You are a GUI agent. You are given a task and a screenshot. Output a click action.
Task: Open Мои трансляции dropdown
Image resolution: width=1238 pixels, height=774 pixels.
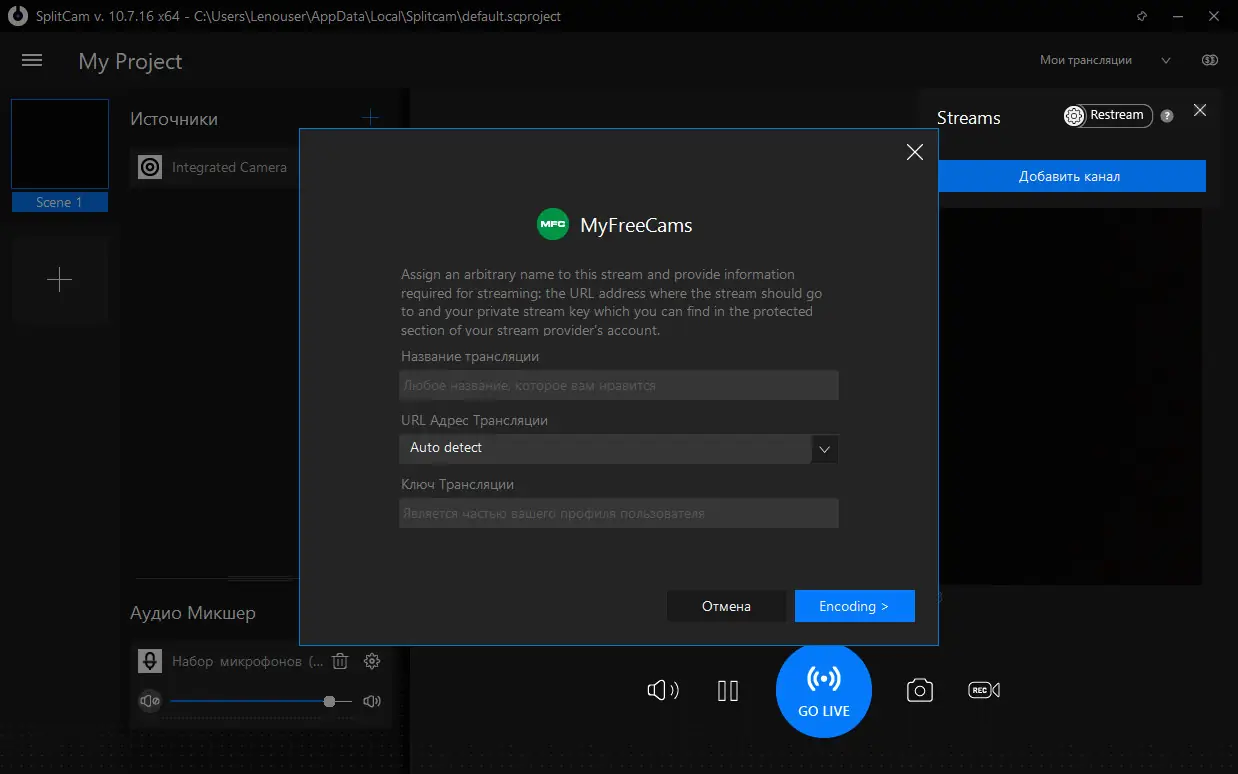click(x=1105, y=60)
